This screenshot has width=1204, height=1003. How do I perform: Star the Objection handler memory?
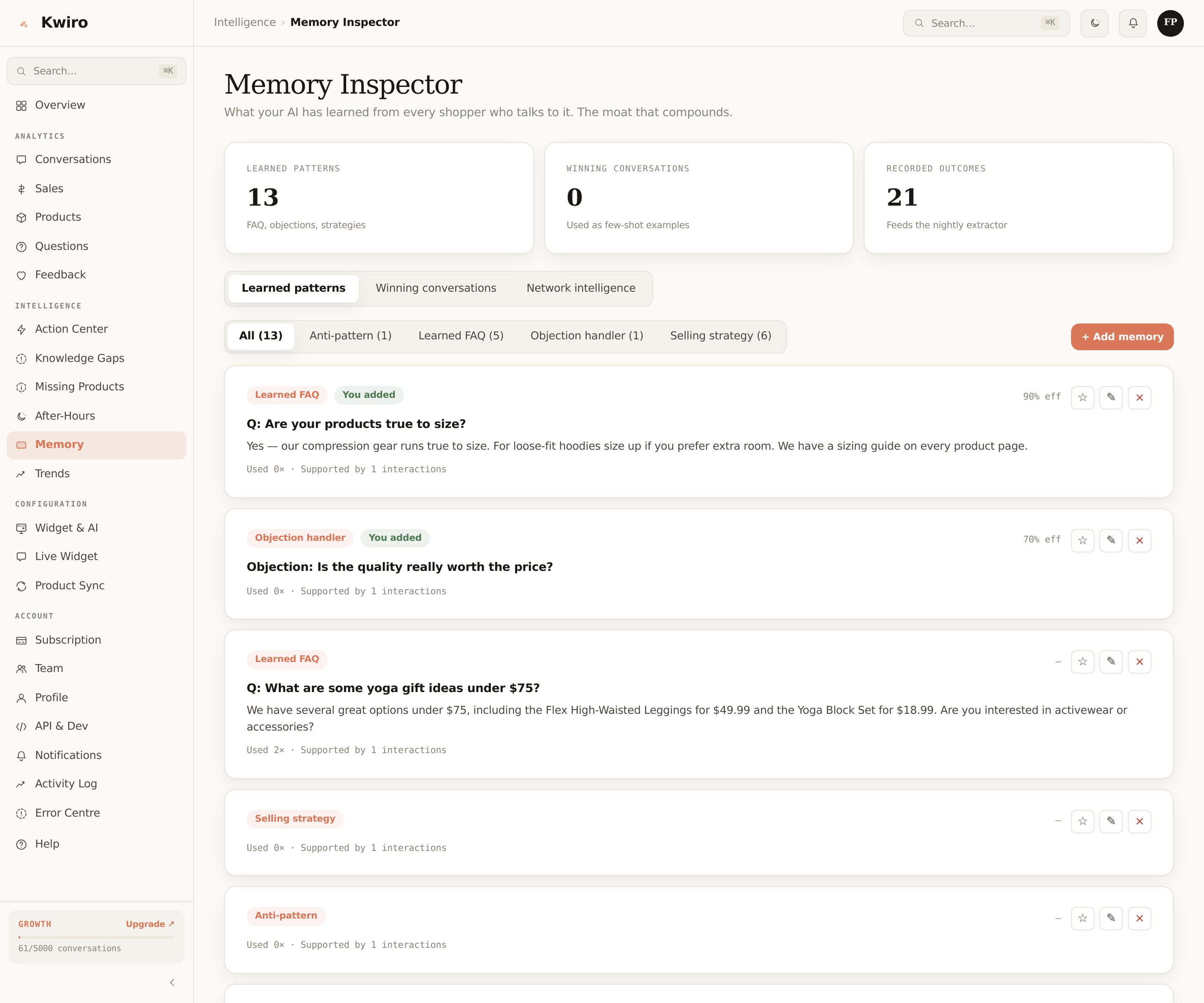pos(1082,540)
